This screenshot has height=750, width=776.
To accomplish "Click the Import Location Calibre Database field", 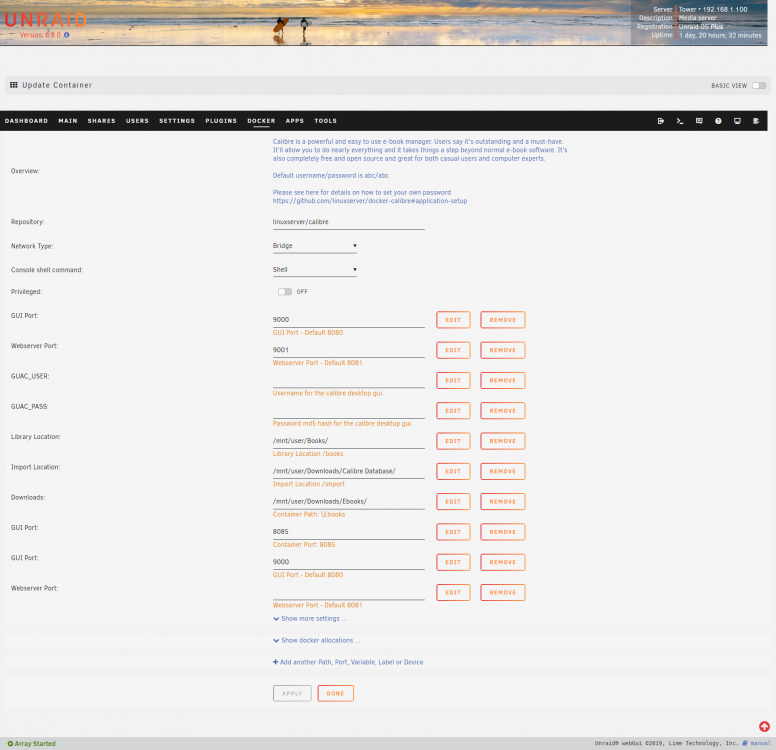I will tap(348, 471).
